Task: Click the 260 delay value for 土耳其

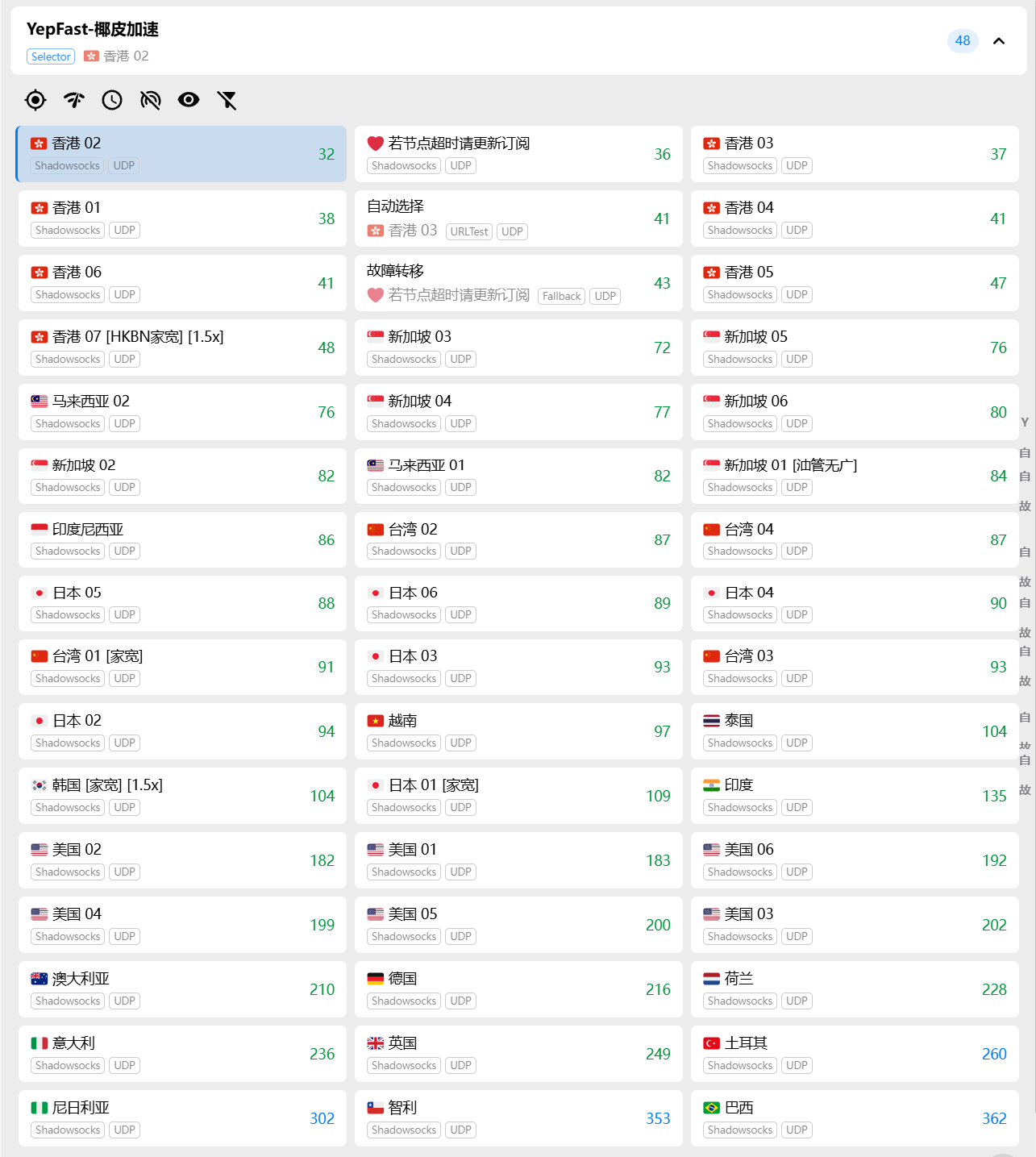Action: click(x=994, y=1054)
